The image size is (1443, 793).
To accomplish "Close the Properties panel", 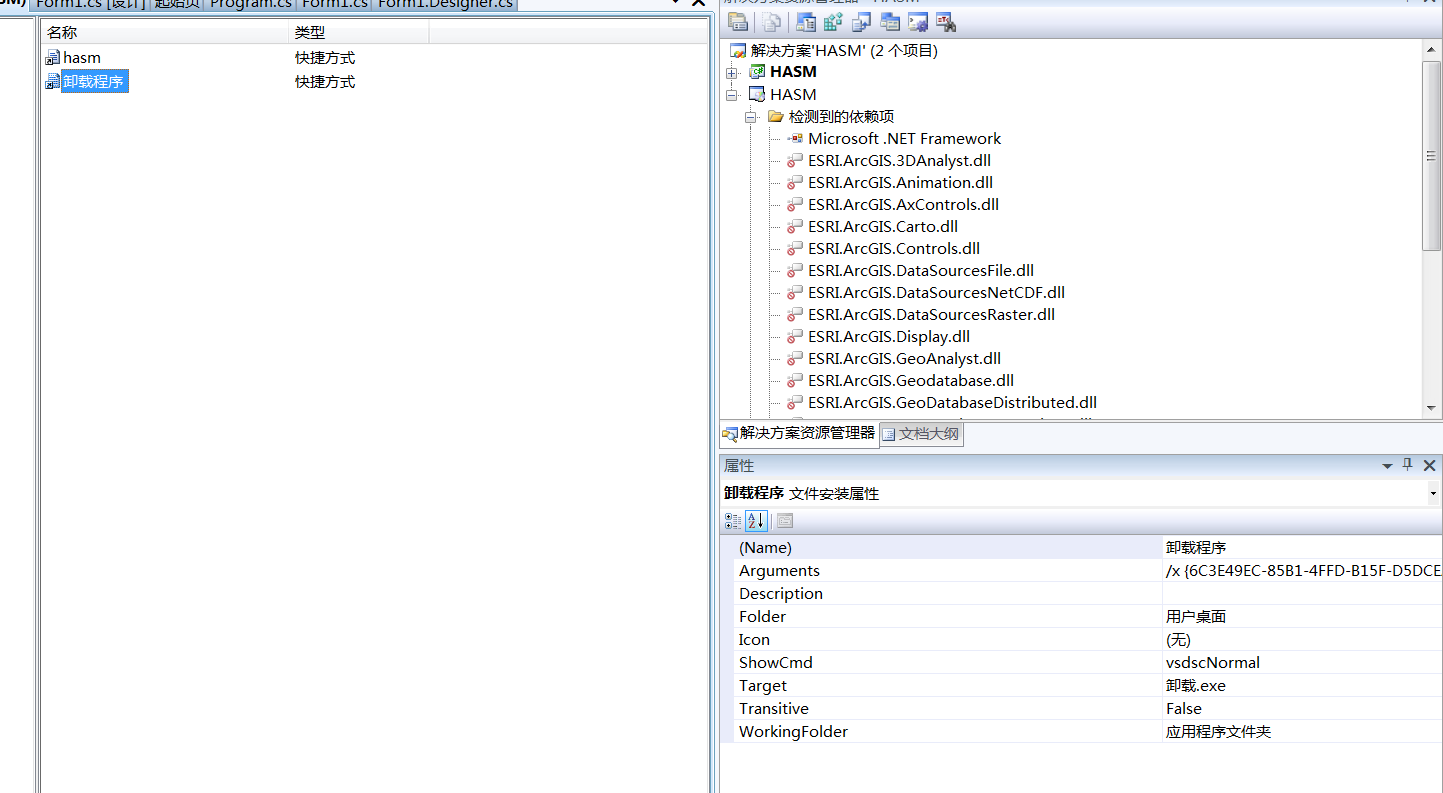I will (1429, 465).
